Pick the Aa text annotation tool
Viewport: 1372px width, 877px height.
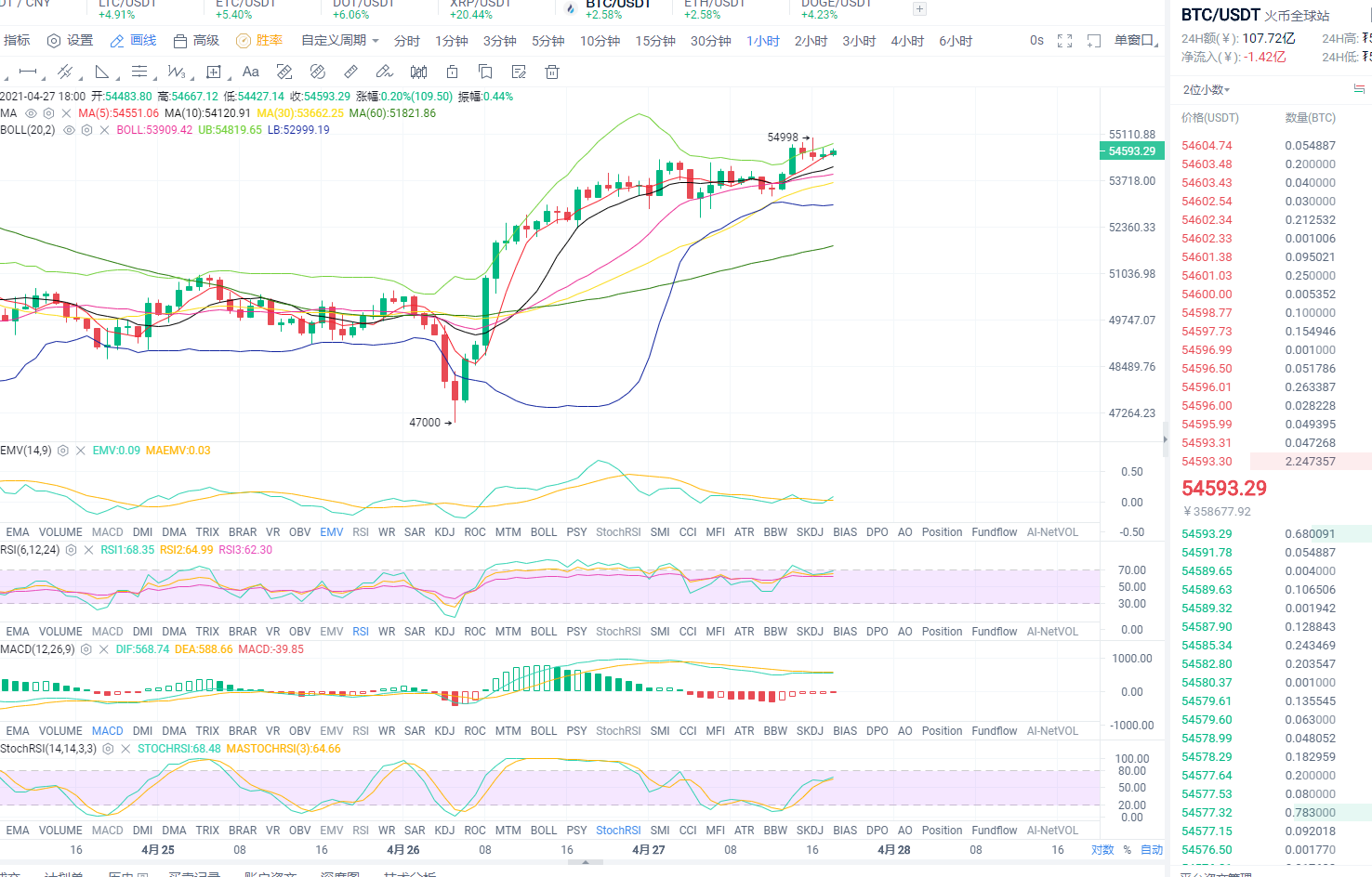coord(250,72)
